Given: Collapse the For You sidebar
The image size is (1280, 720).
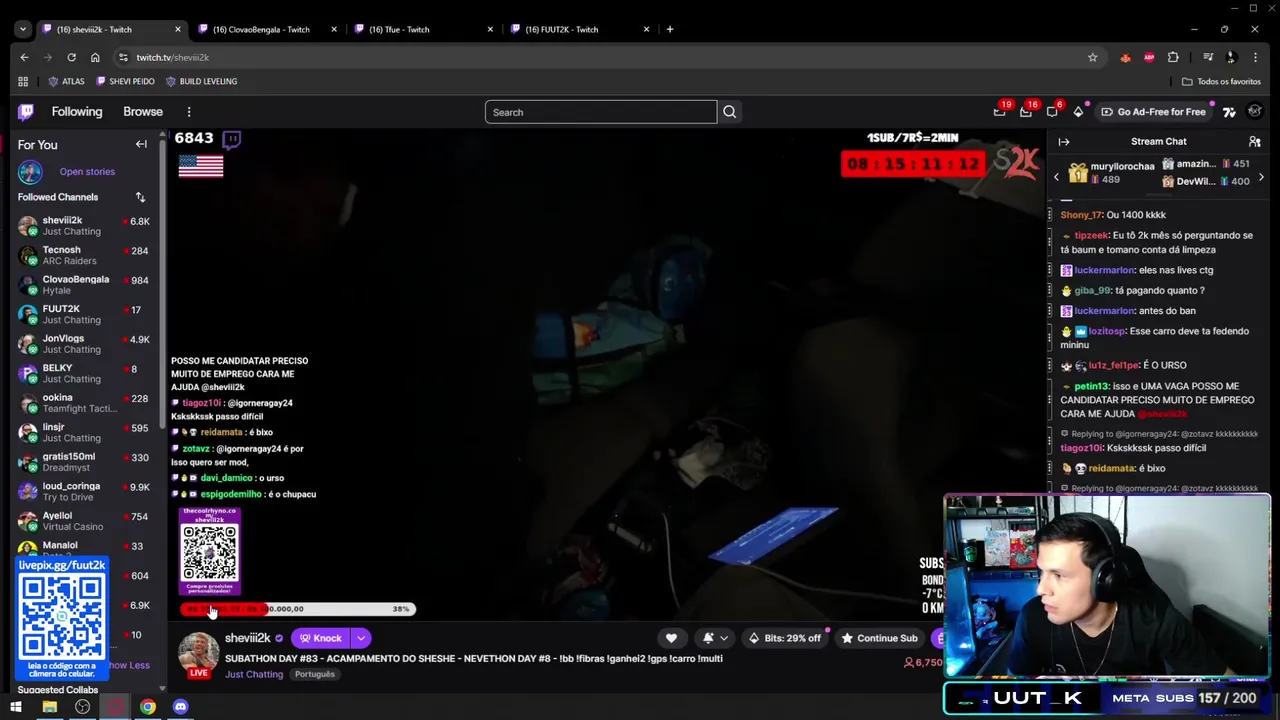Looking at the screenshot, I should tap(141, 144).
